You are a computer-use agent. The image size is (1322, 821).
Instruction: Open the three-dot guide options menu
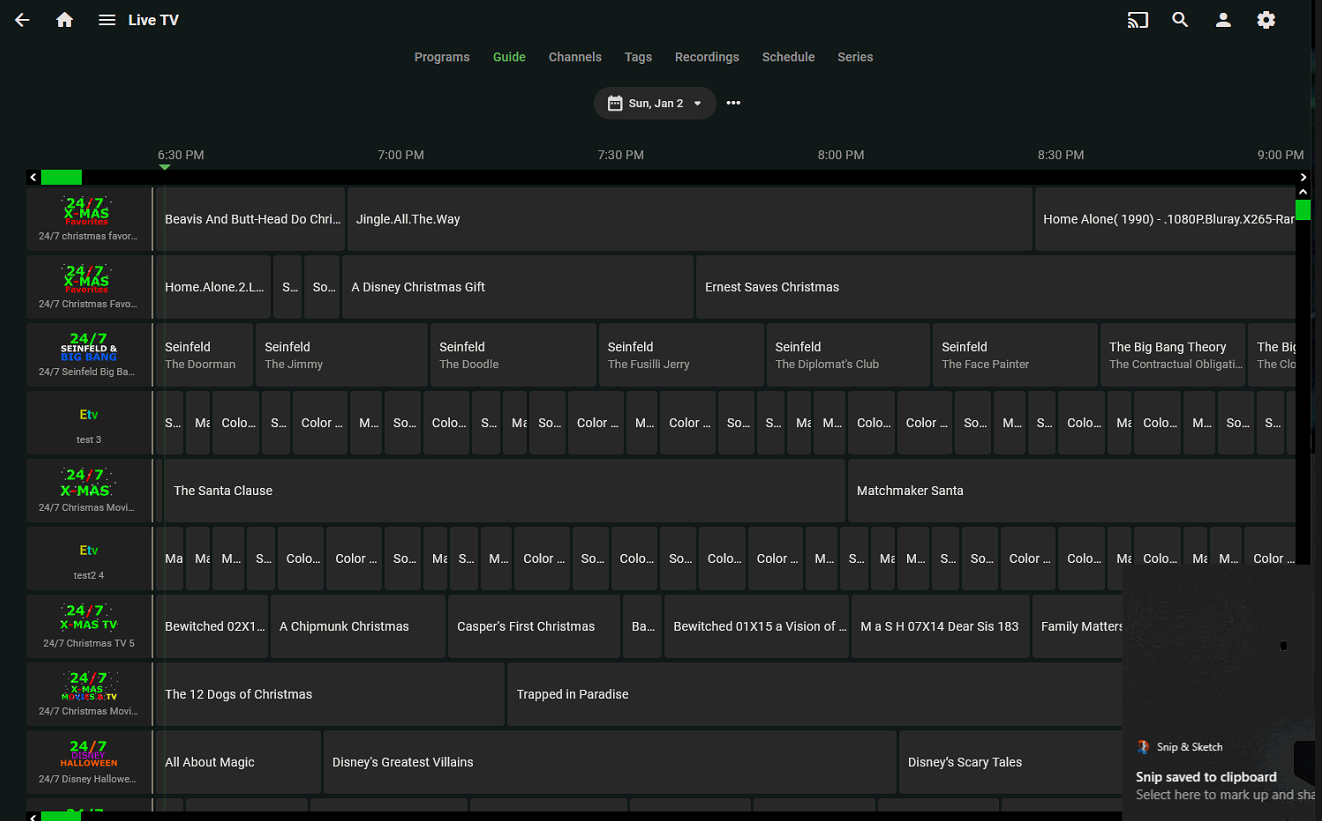[733, 103]
